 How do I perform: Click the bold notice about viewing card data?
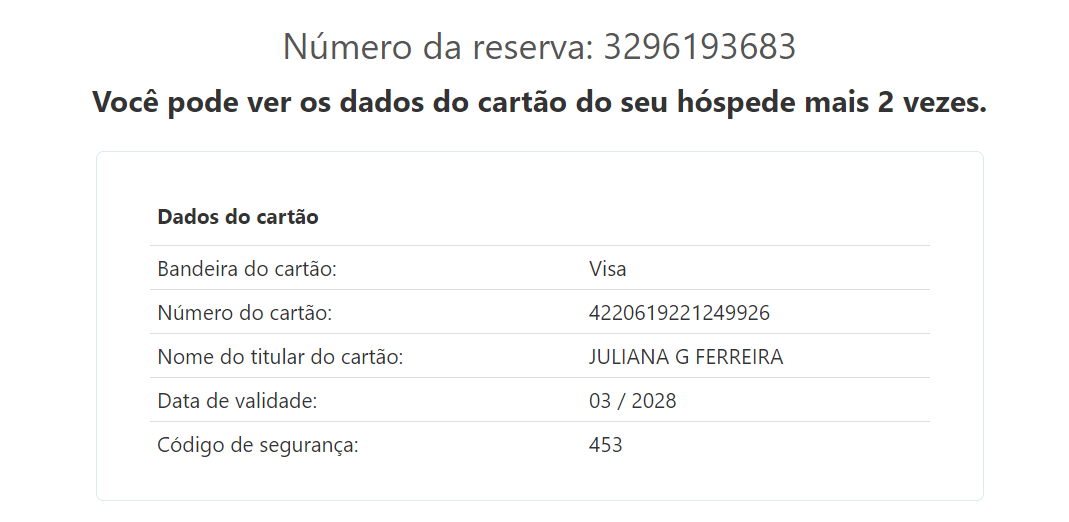coord(538,102)
